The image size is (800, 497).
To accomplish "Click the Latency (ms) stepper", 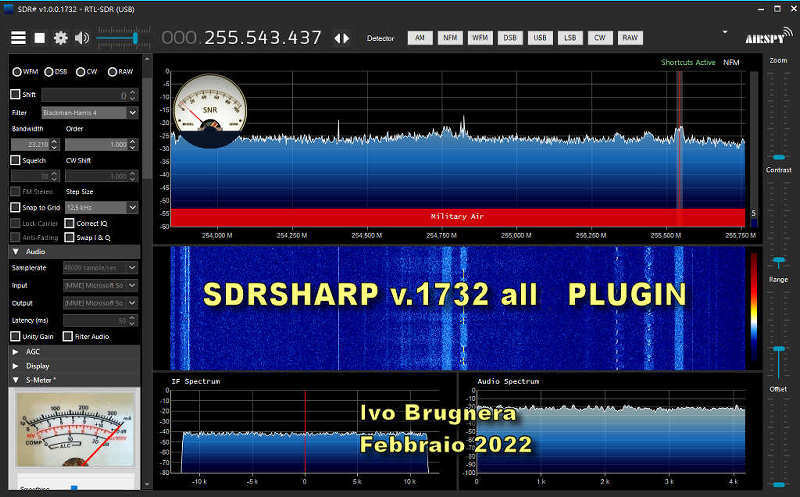I will point(133,320).
